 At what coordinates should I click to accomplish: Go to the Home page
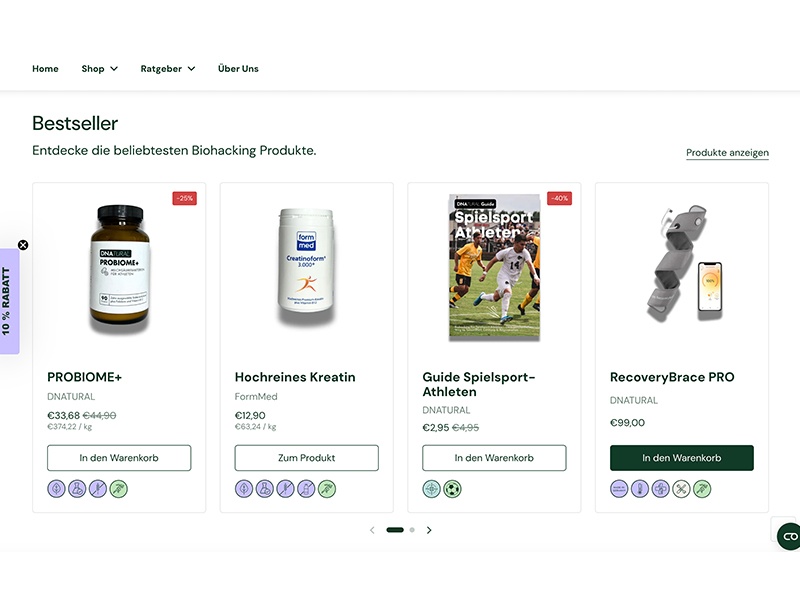45,69
